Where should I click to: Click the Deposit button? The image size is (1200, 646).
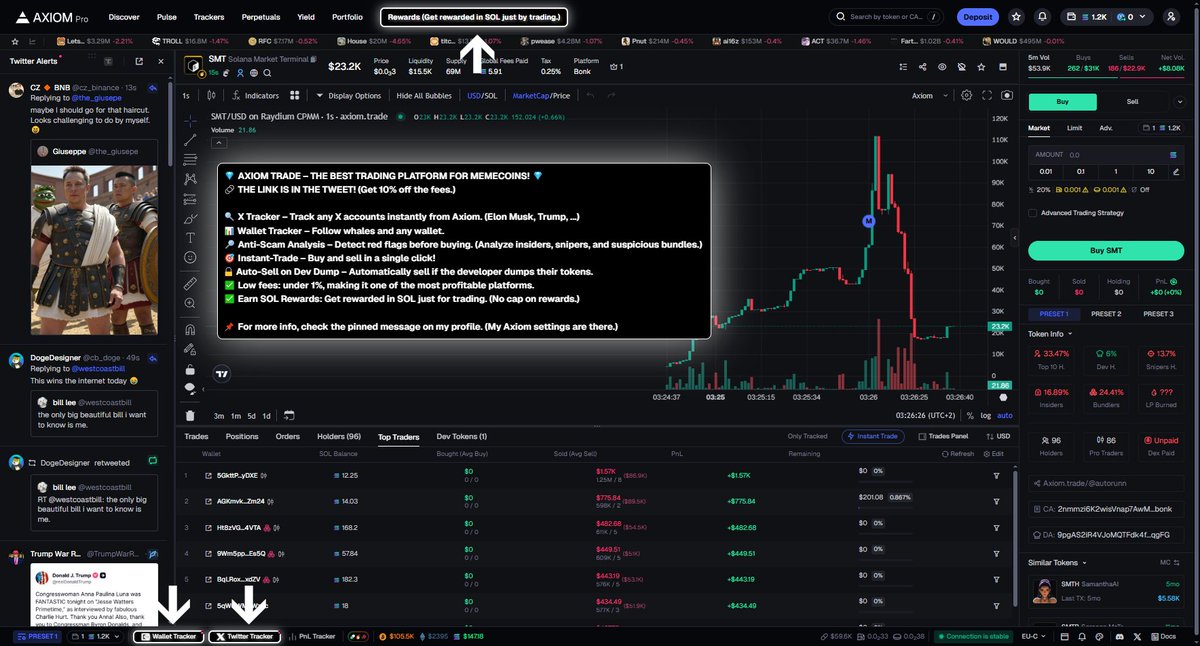pyautogui.click(x=978, y=17)
